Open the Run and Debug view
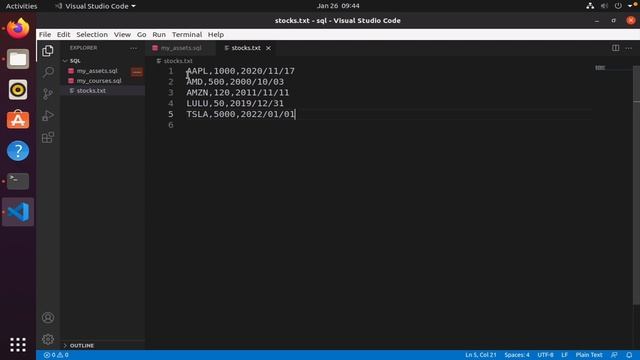The image size is (640, 360). click(48, 116)
